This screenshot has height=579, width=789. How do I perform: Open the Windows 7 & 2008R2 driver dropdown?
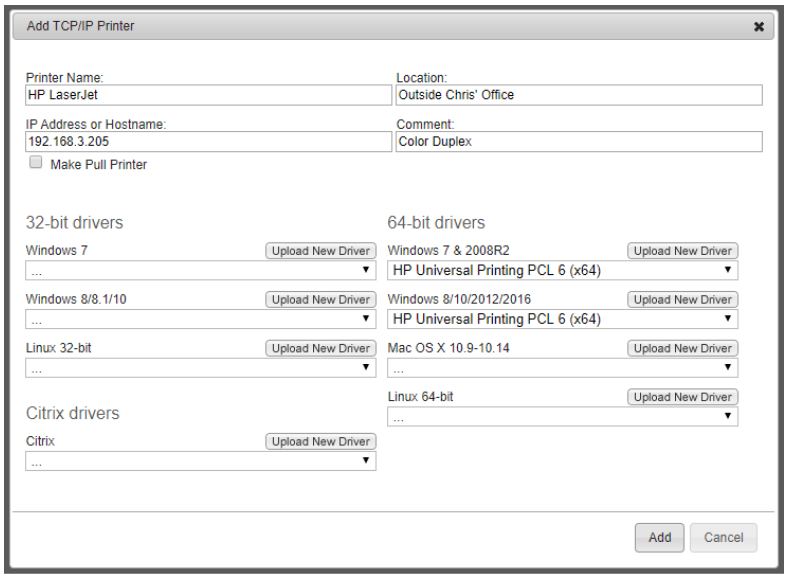[562, 270]
